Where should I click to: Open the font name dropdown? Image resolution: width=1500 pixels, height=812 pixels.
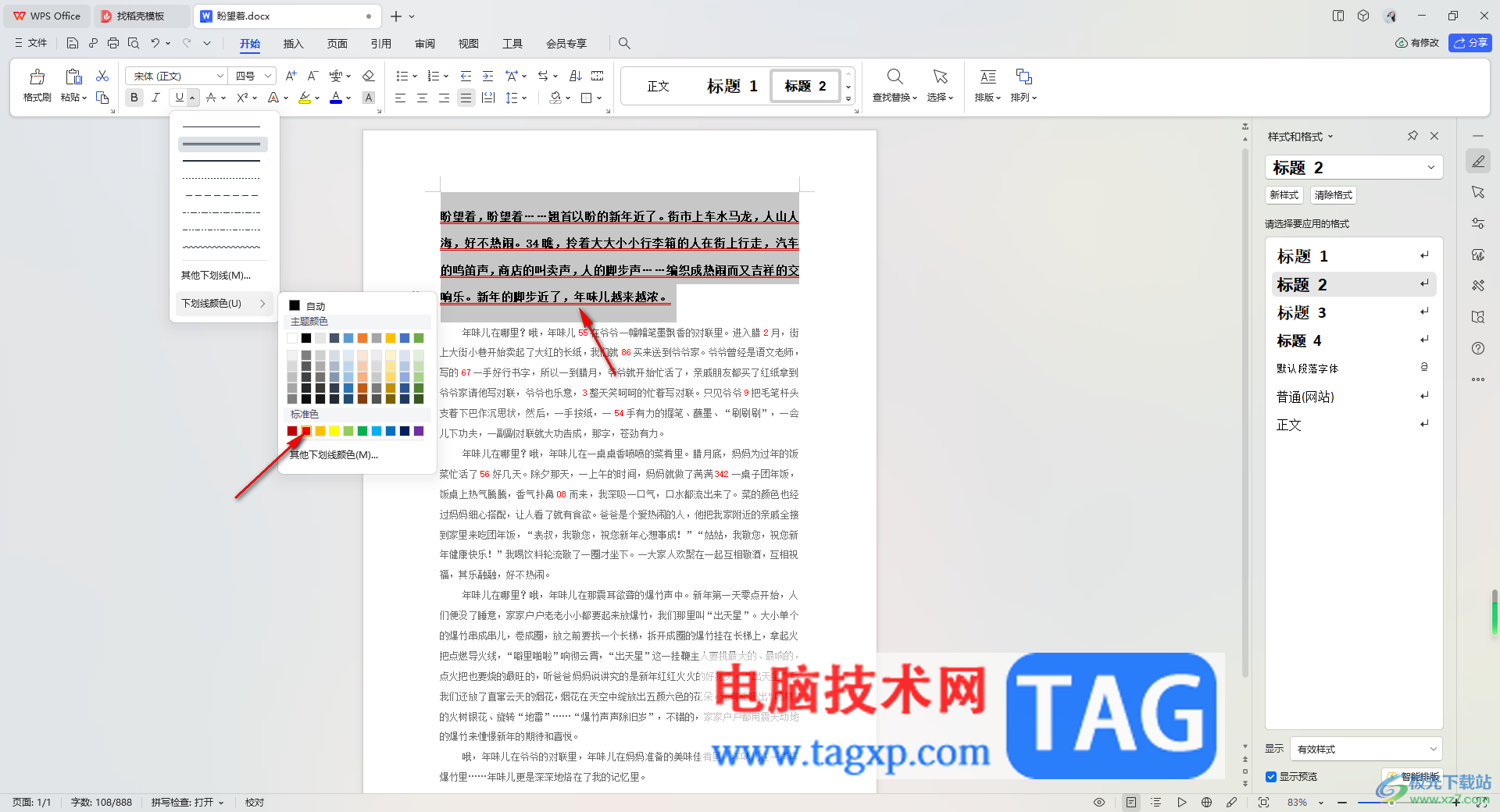pyautogui.click(x=220, y=76)
